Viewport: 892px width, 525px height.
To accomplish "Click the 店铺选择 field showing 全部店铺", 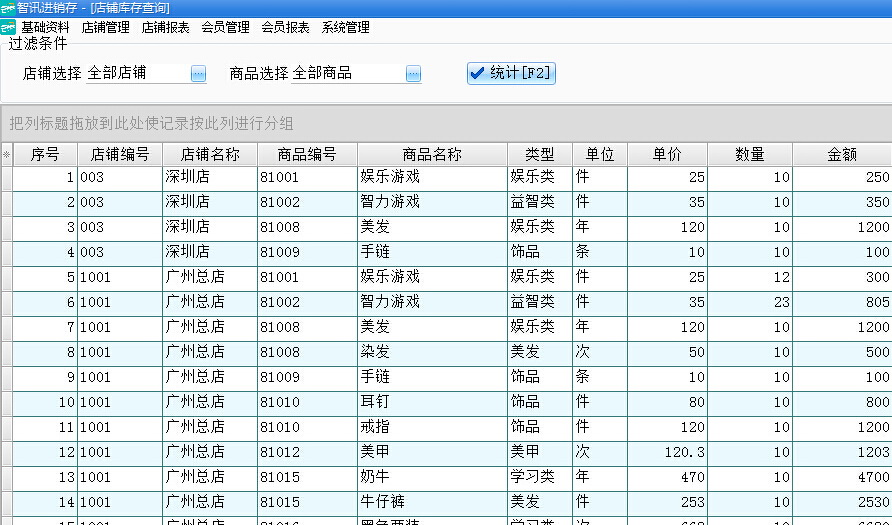I will pyautogui.click(x=138, y=73).
